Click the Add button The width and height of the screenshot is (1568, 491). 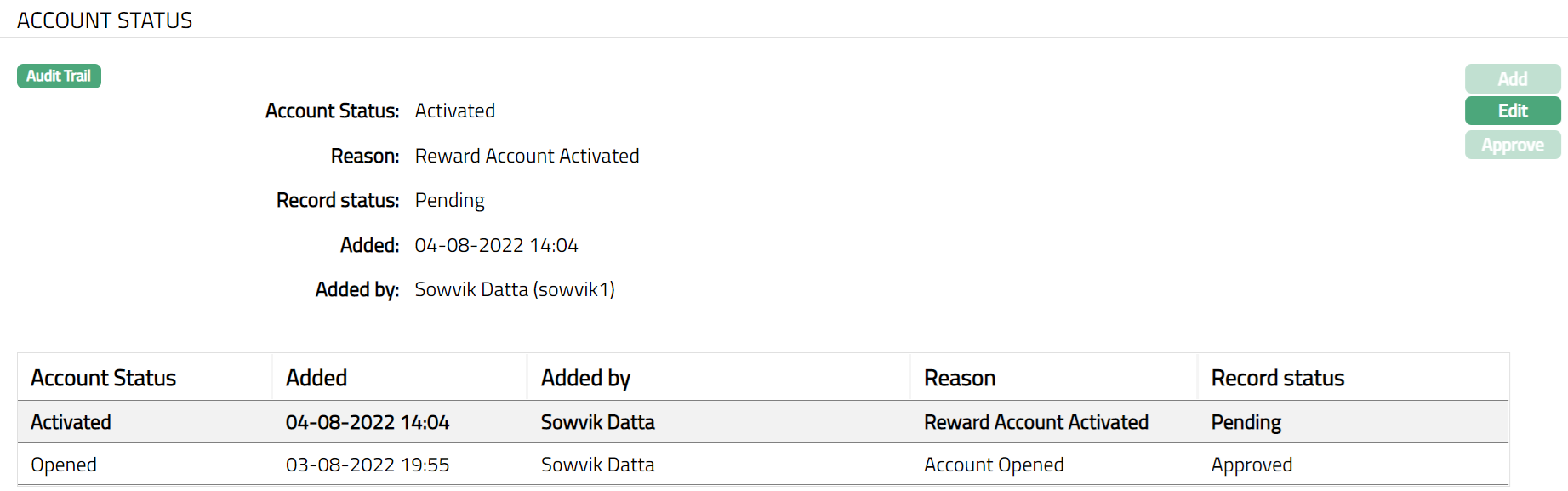click(1512, 79)
